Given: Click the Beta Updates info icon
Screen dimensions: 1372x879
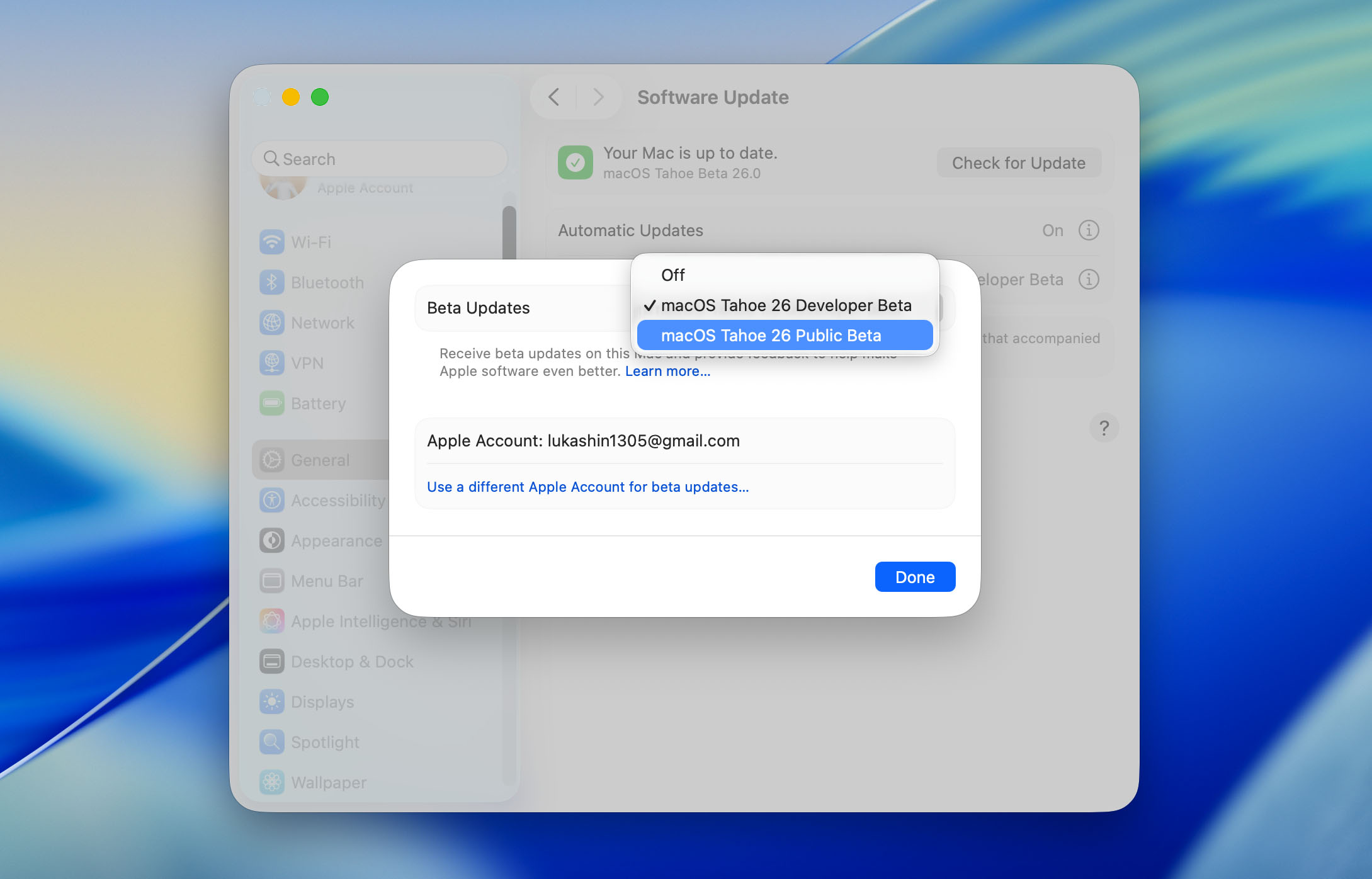Looking at the screenshot, I should pos(1089,279).
